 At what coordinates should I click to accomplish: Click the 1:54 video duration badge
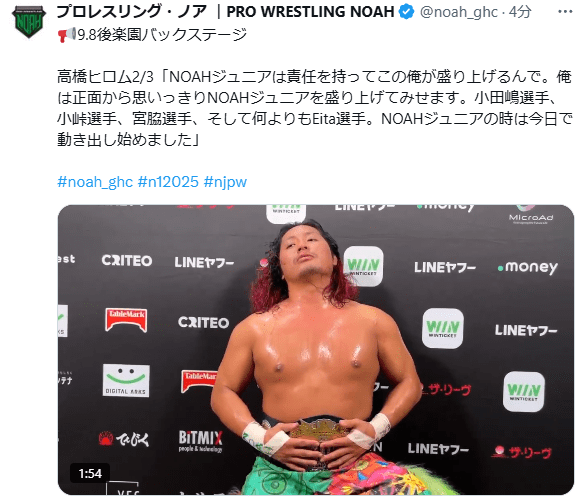coord(90,473)
